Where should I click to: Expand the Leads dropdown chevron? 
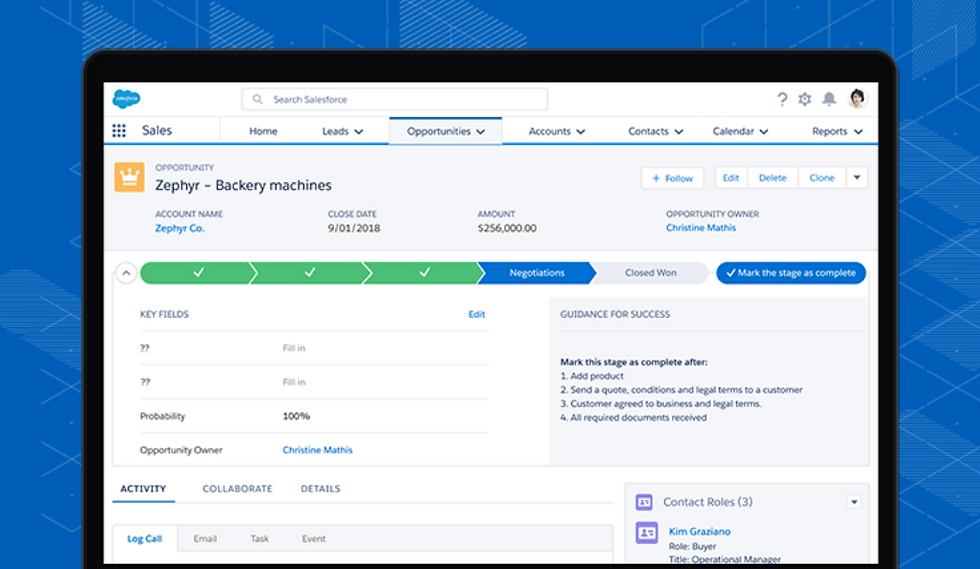(359, 132)
